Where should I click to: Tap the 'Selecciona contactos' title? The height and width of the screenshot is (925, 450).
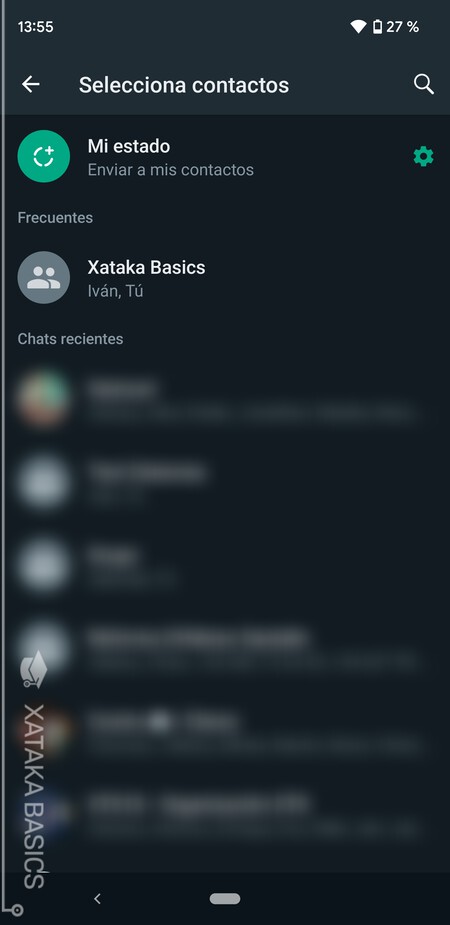coord(184,85)
